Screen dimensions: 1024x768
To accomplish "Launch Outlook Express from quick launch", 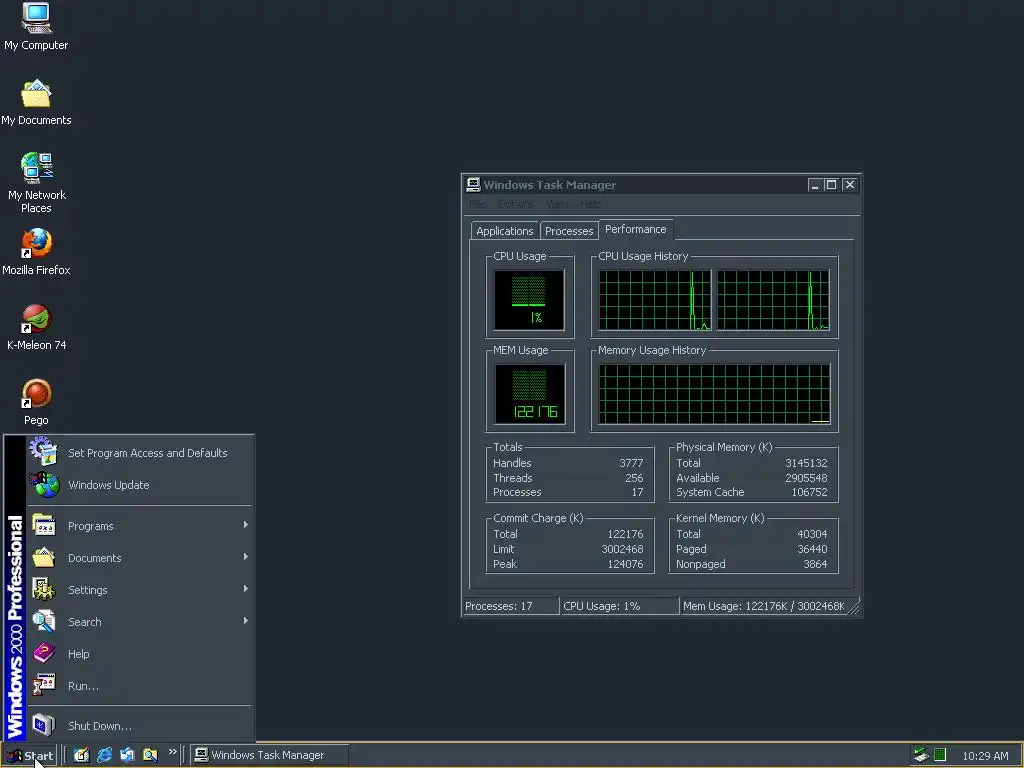I will pyautogui.click(x=127, y=755).
